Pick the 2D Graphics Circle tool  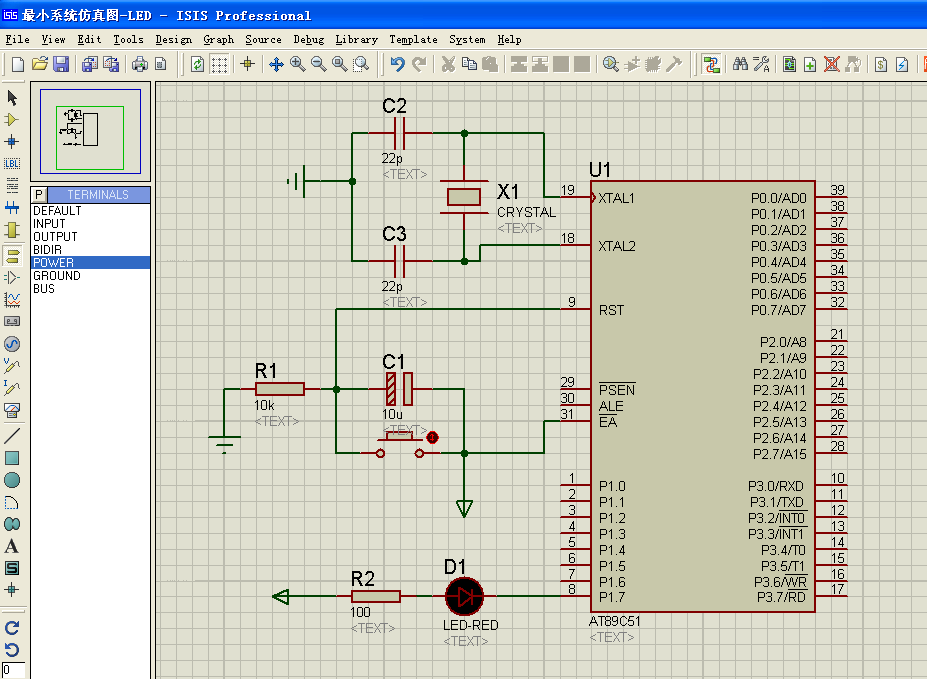point(12,480)
